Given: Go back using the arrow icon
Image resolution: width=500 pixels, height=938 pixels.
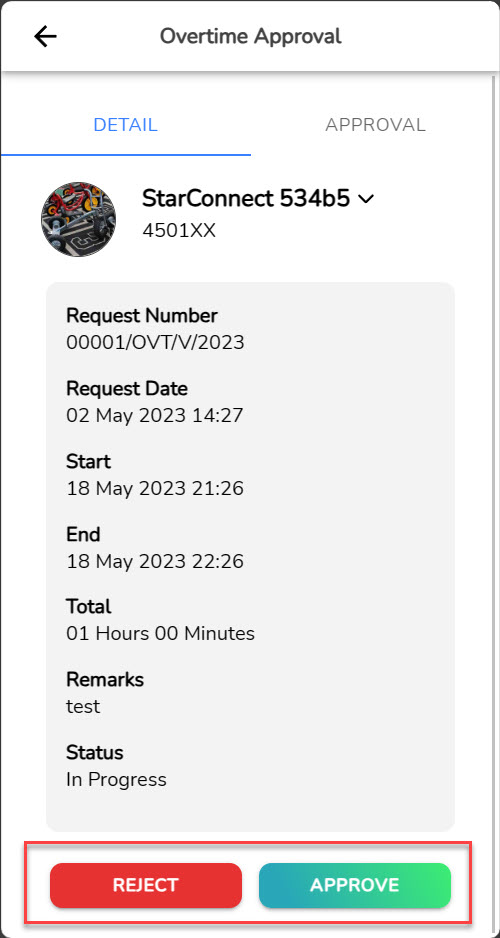Looking at the screenshot, I should [x=45, y=36].
